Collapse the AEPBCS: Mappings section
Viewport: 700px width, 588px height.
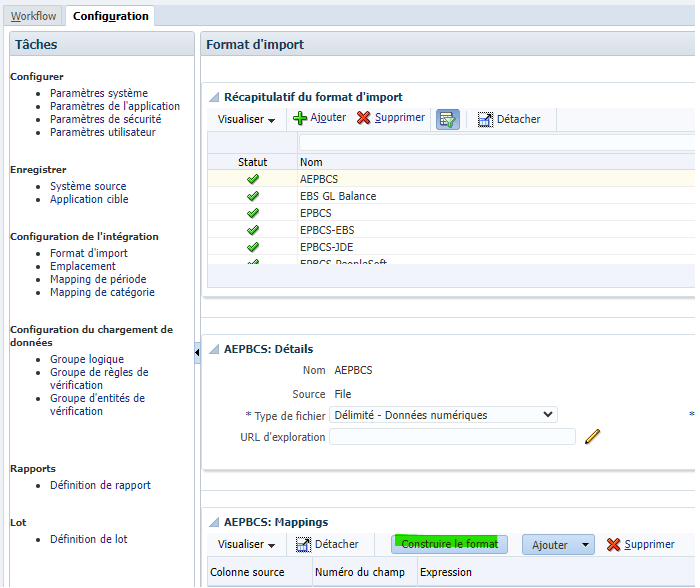214,522
